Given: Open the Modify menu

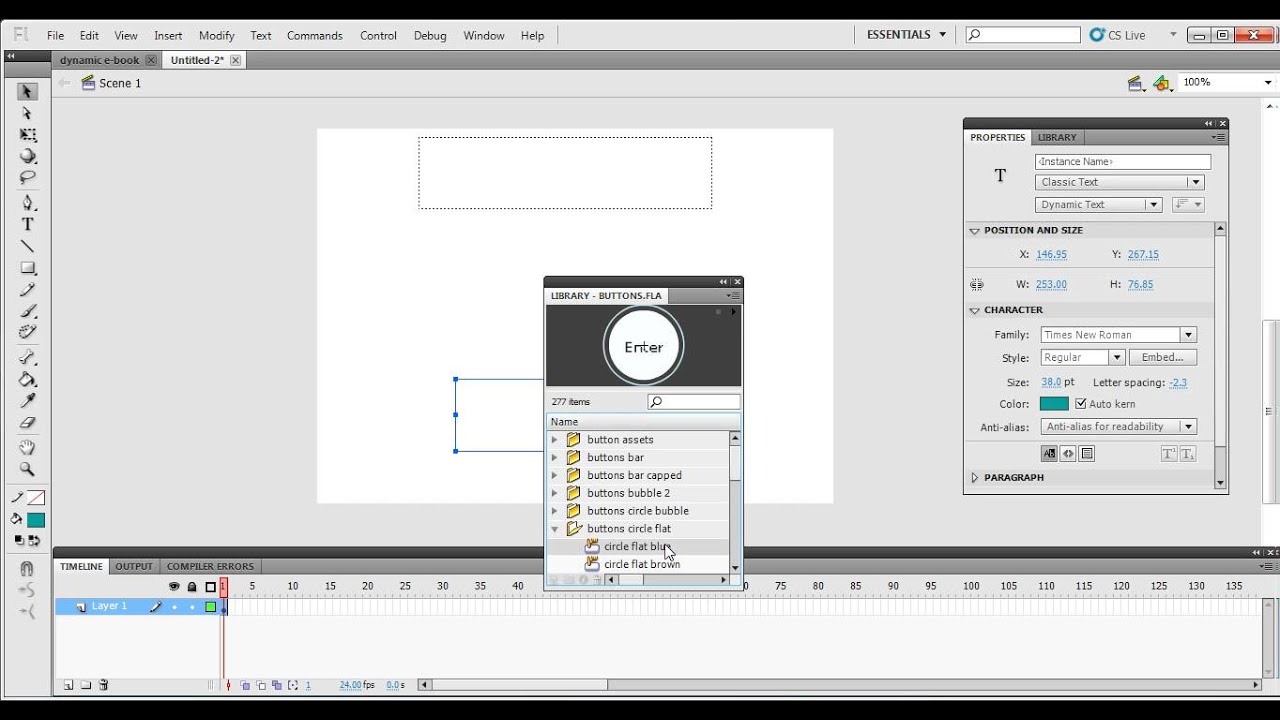Looking at the screenshot, I should pos(216,35).
